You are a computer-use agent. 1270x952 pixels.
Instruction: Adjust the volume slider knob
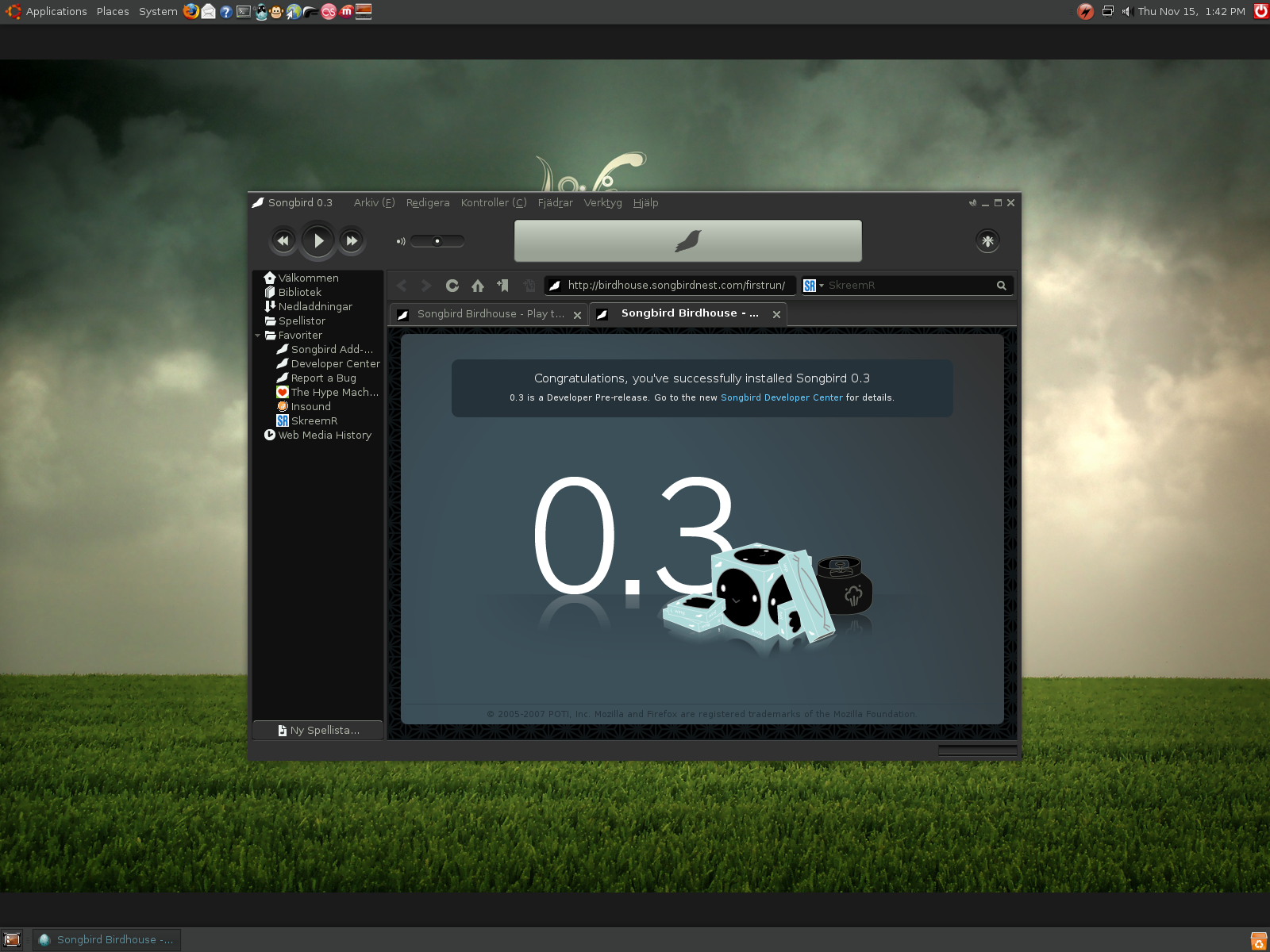(437, 241)
